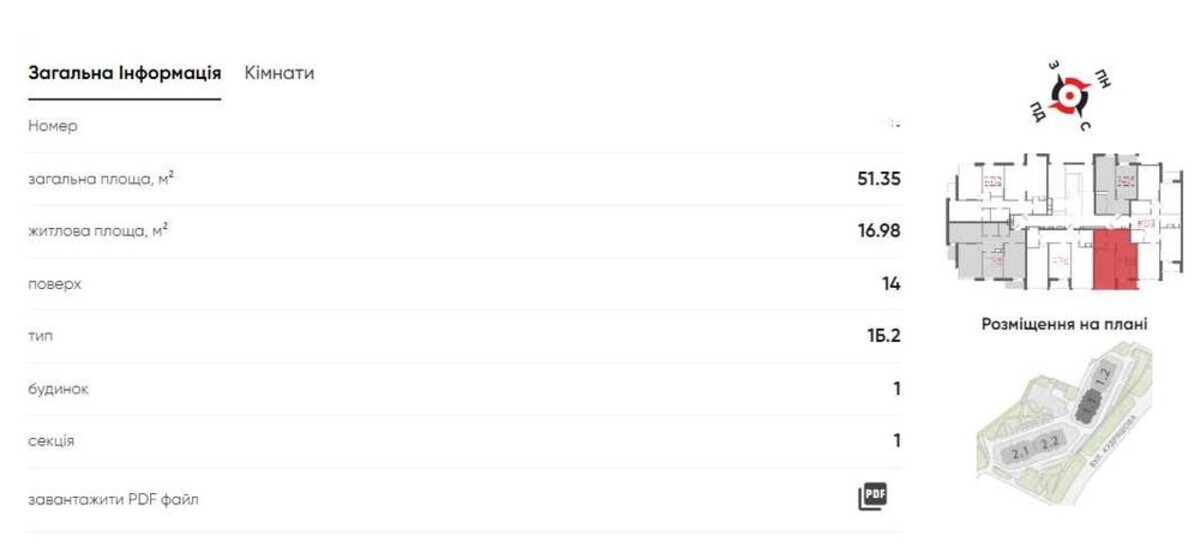This screenshot has width=1200, height=553.
Task: Click the Номер row label
Action: 53,127
